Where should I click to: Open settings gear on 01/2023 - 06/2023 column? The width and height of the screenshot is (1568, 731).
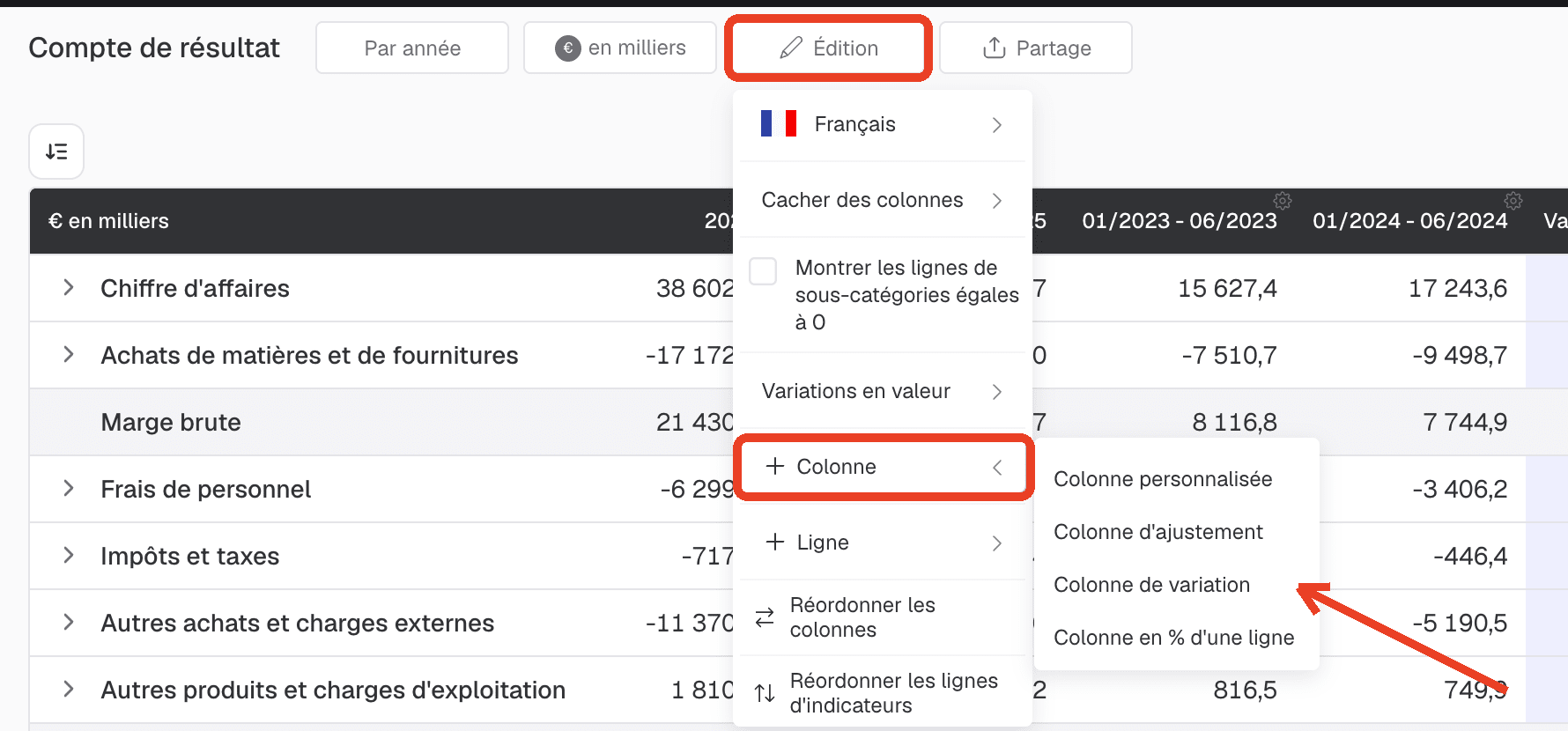[x=1283, y=201]
